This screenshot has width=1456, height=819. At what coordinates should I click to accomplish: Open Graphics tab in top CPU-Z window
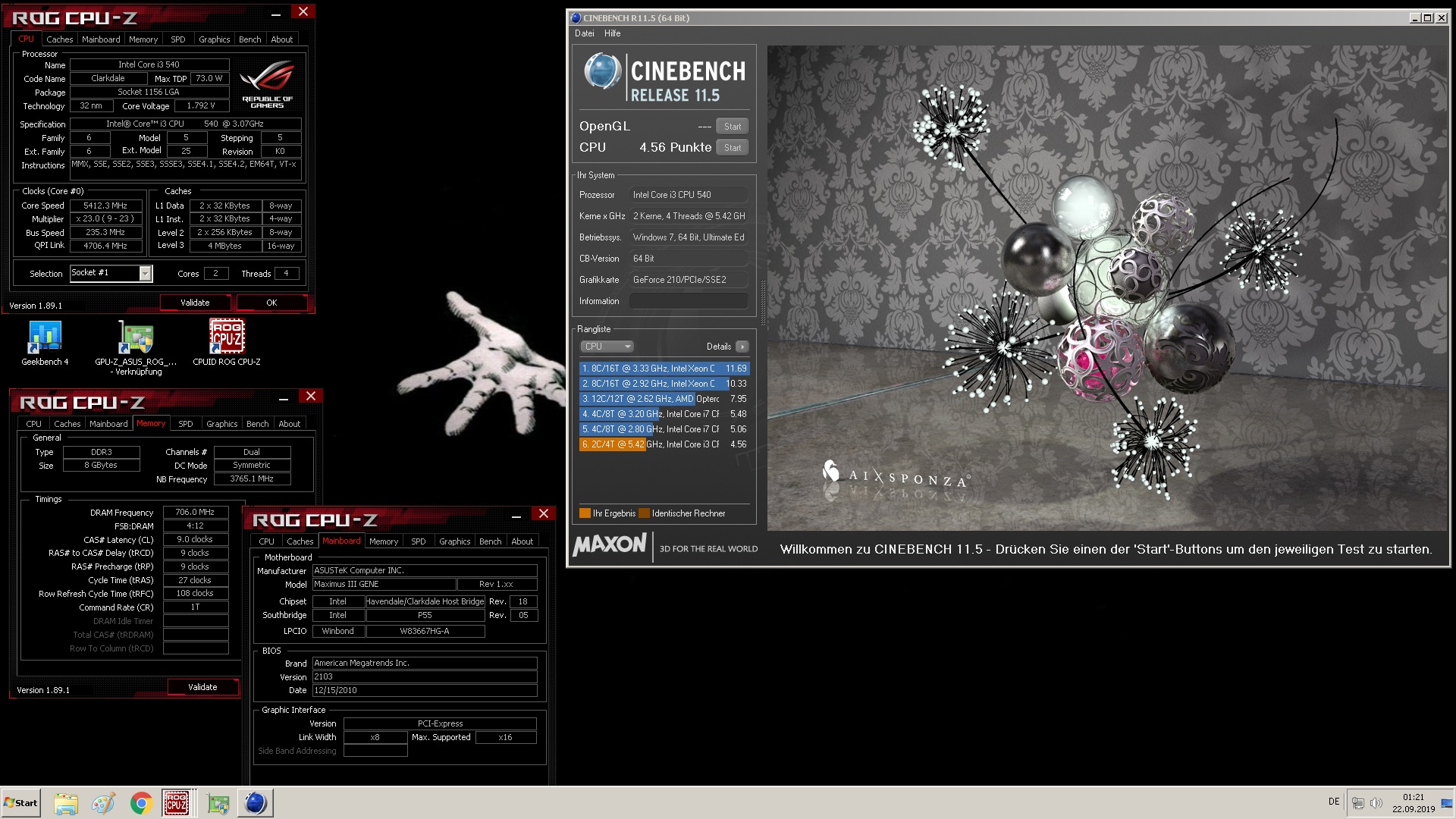[x=214, y=39]
